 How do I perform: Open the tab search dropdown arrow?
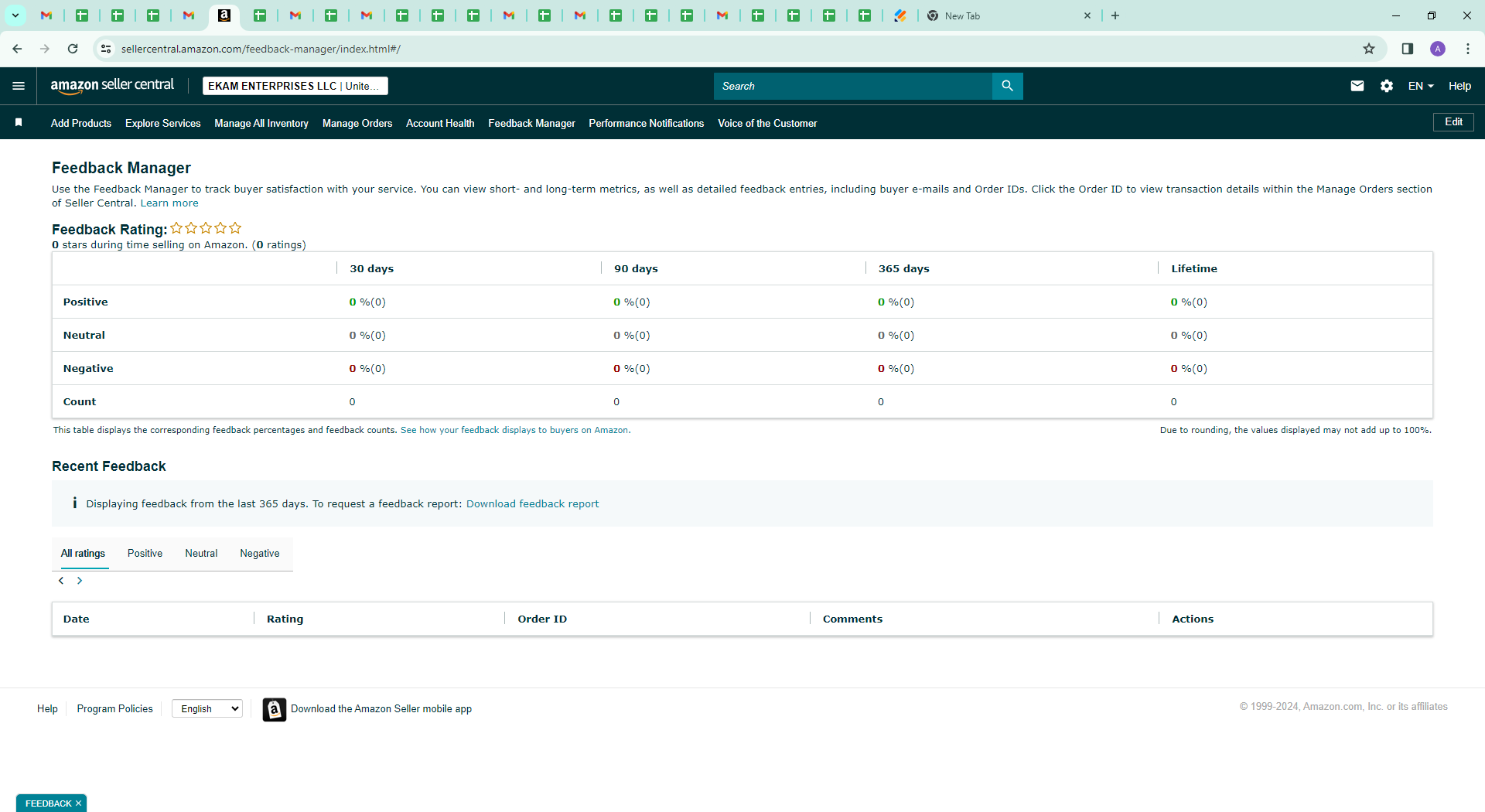click(x=15, y=15)
